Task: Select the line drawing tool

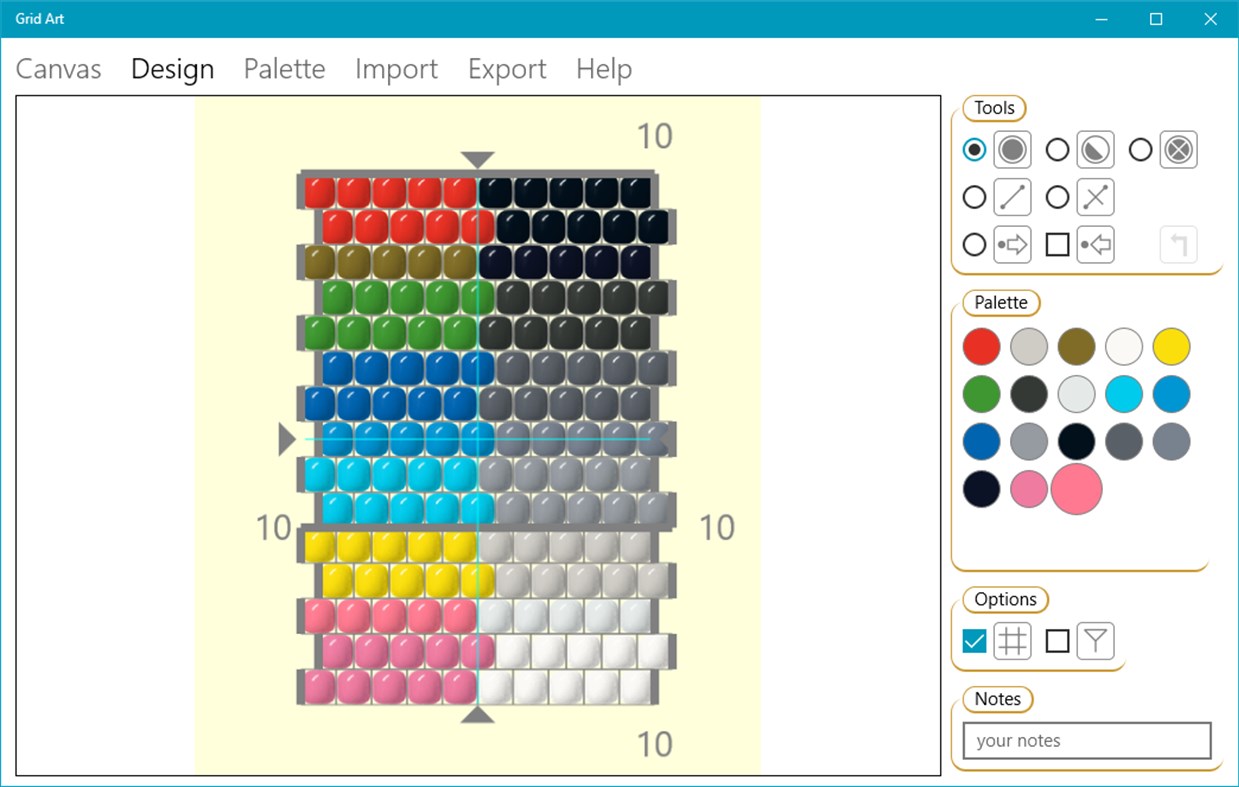Action: [1012, 197]
